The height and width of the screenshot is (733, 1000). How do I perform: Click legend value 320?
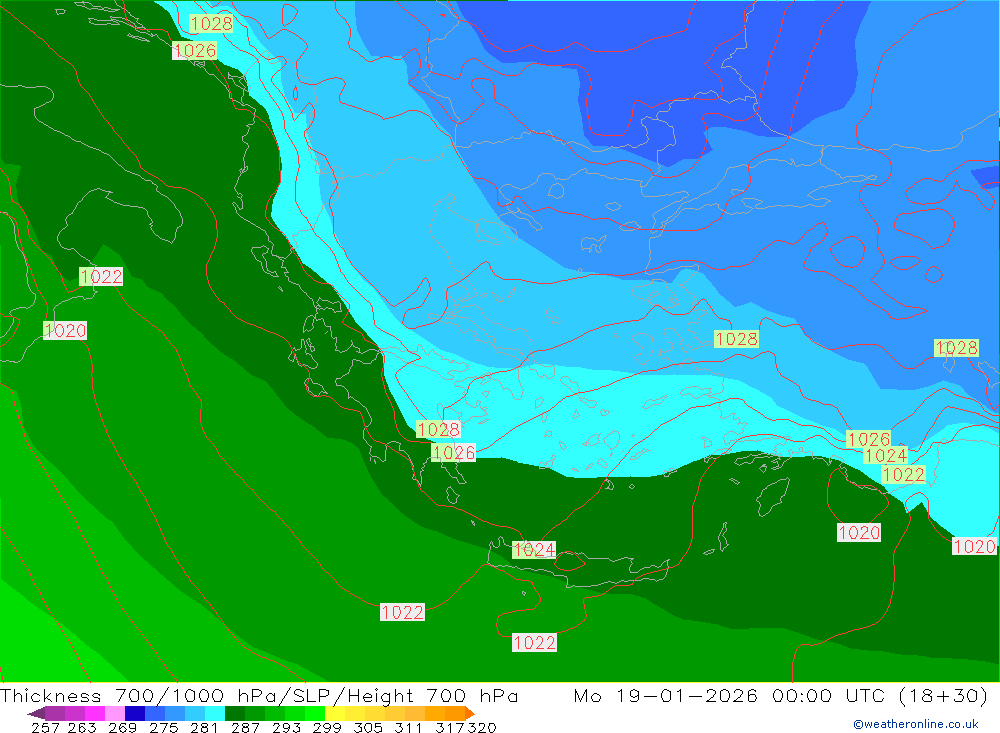click(x=482, y=727)
